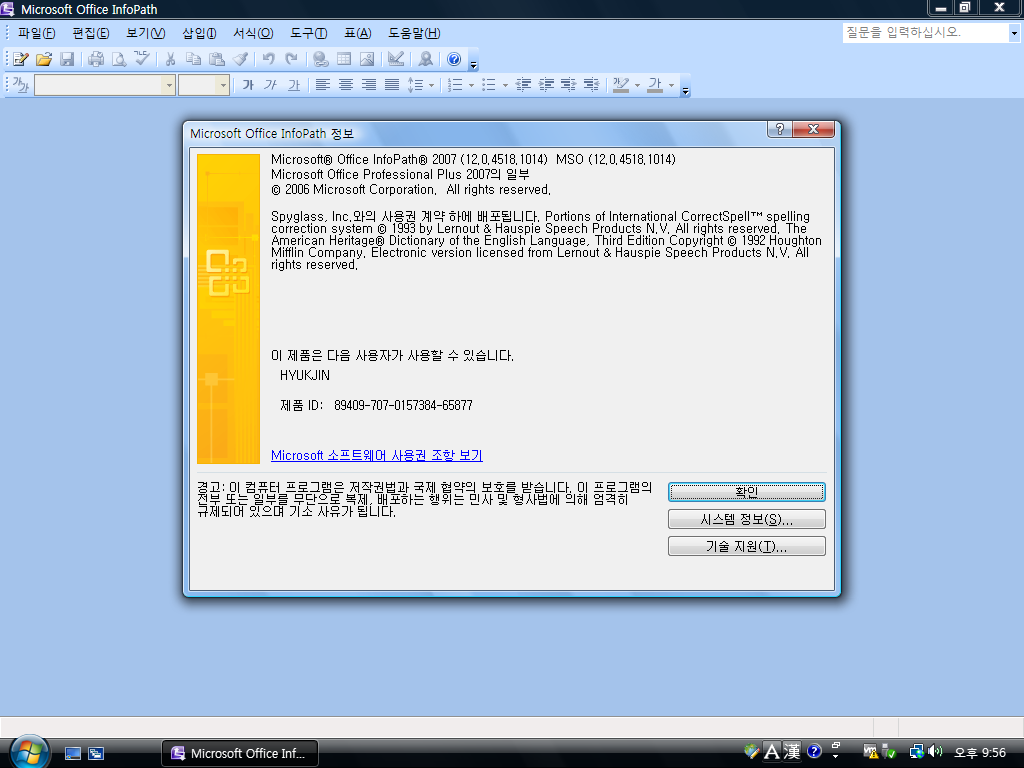Open the font name combo box
This screenshot has width=1024, height=768.
coord(104,85)
